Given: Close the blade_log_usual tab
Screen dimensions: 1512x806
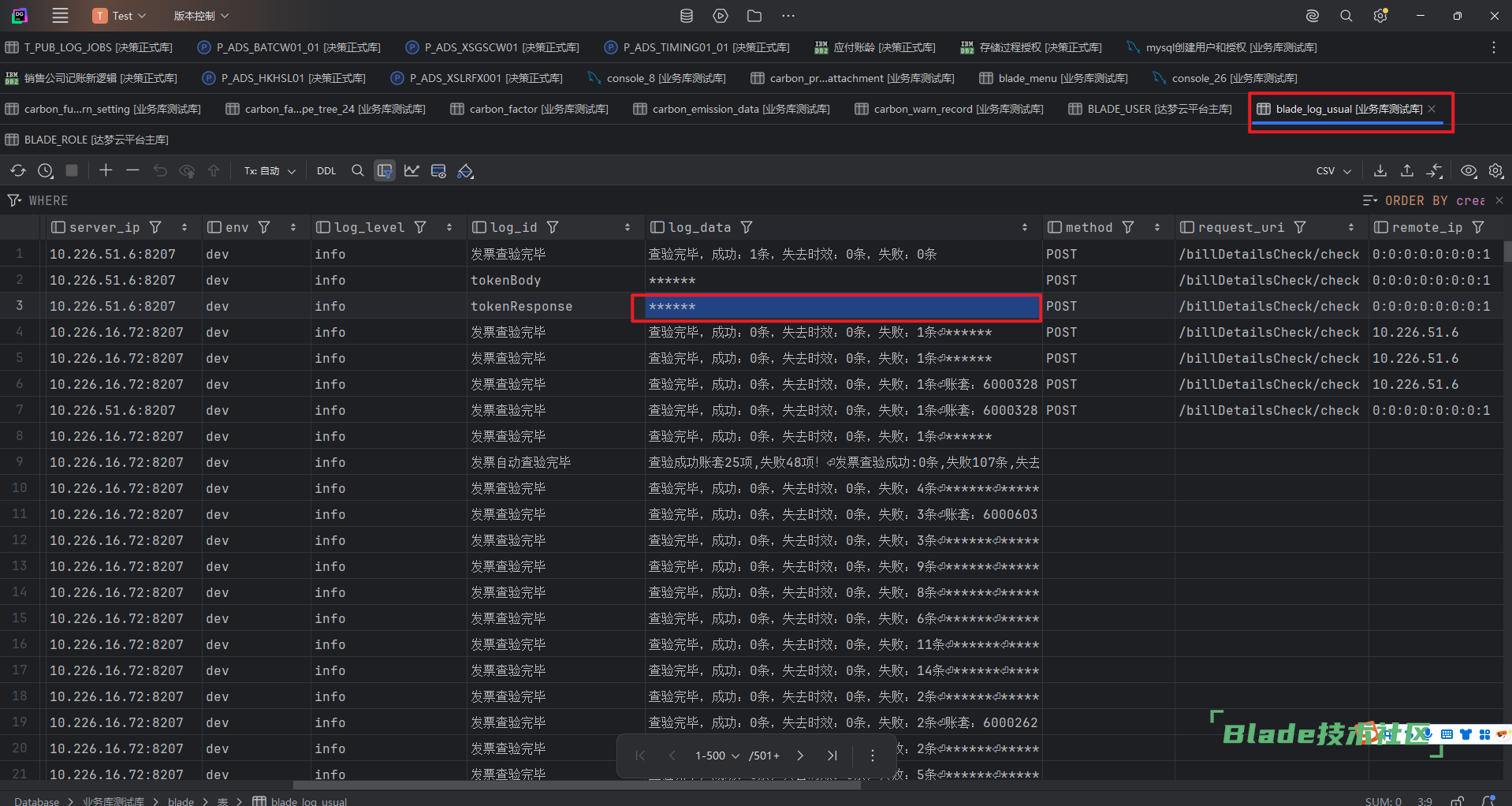Looking at the screenshot, I should tap(1432, 109).
